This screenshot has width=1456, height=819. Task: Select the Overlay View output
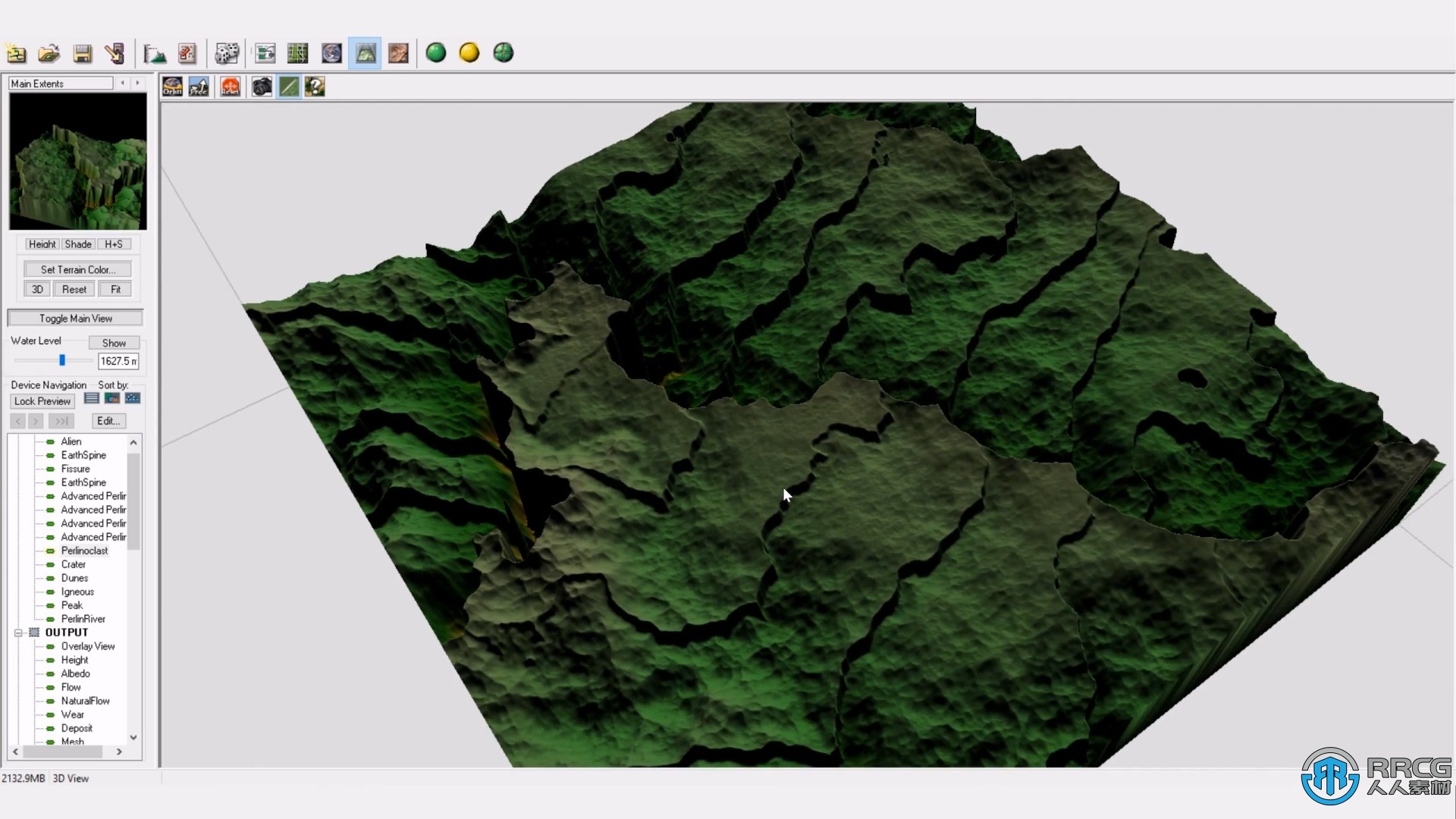tap(88, 646)
